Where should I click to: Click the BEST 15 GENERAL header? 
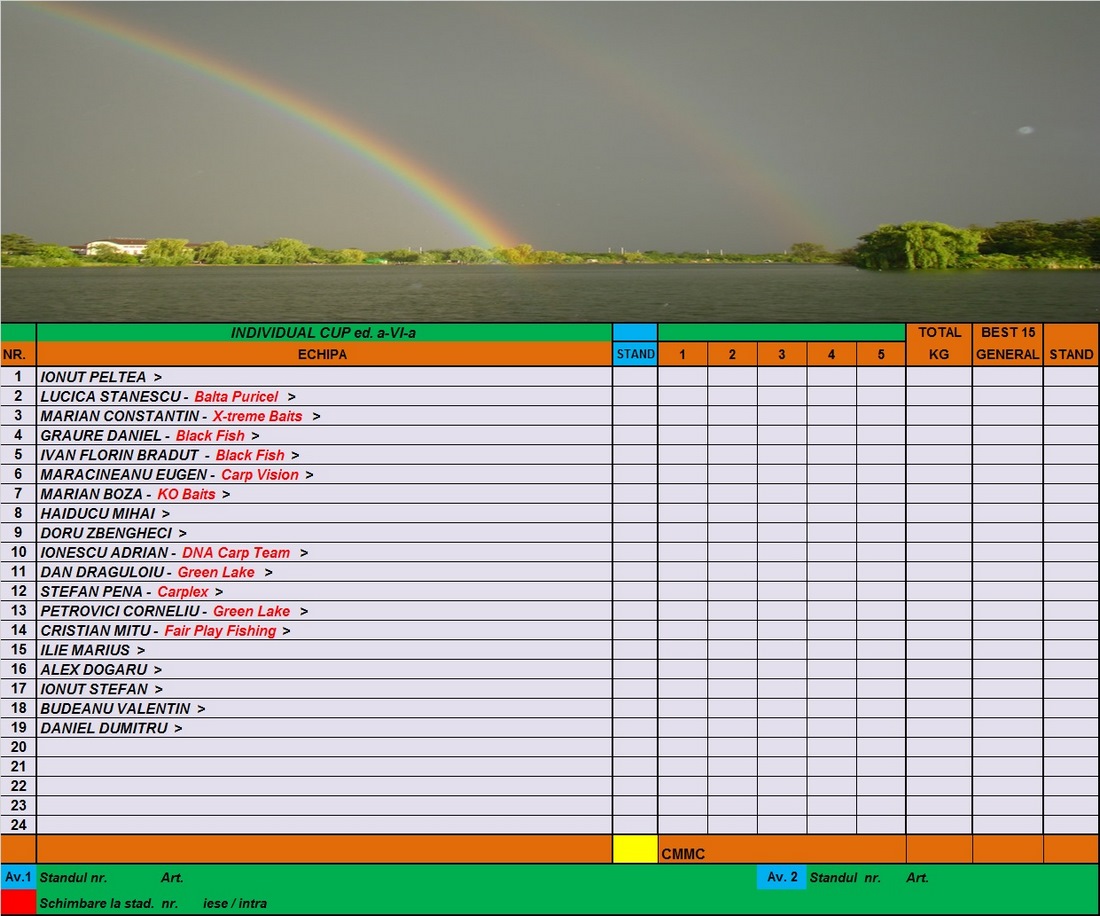coord(1007,343)
